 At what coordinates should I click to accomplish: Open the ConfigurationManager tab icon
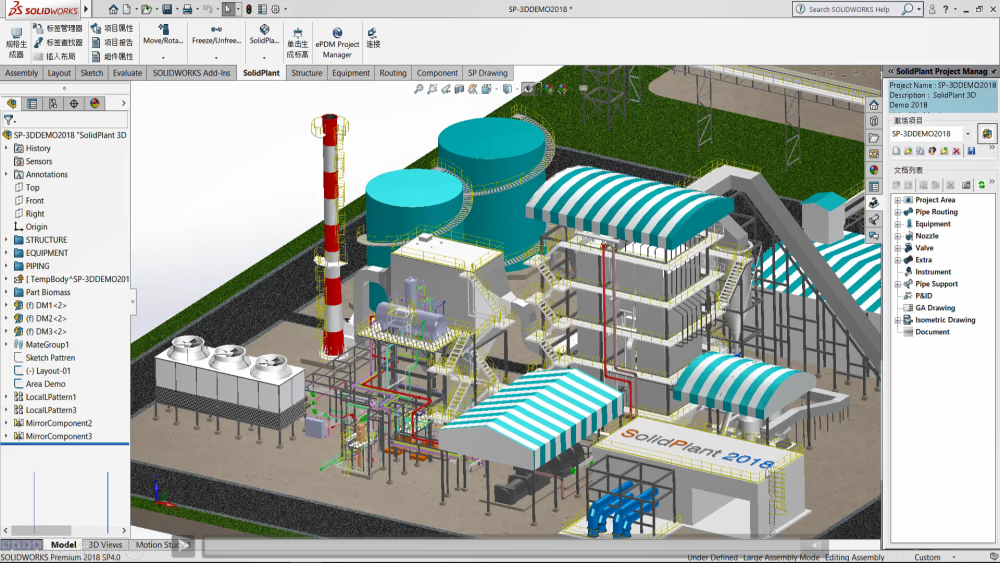tap(53, 103)
